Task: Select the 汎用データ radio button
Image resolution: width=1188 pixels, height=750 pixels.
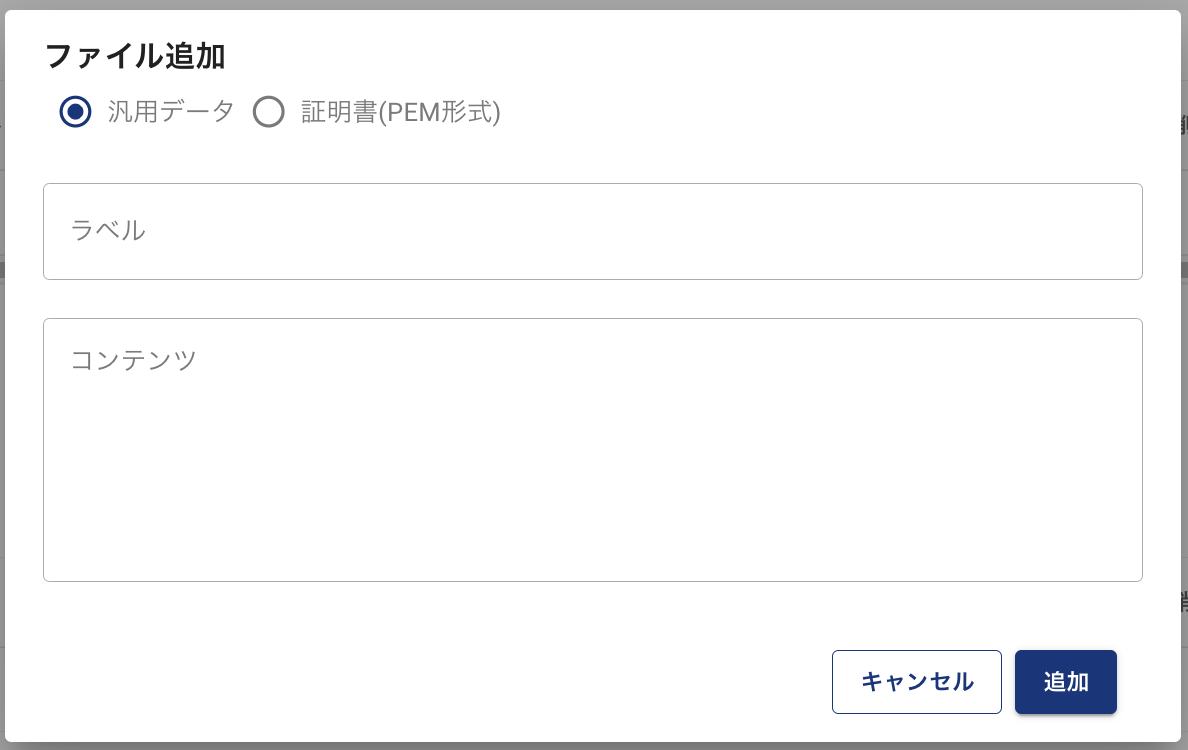Action: tap(75, 112)
